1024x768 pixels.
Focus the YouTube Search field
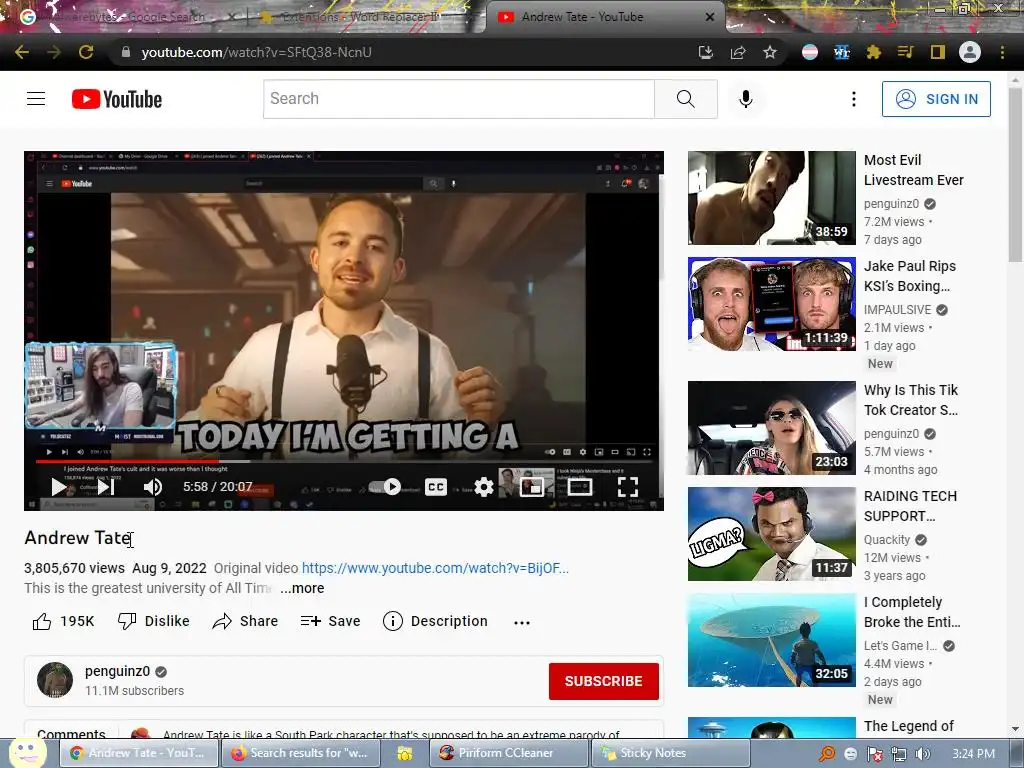(x=458, y=99)
